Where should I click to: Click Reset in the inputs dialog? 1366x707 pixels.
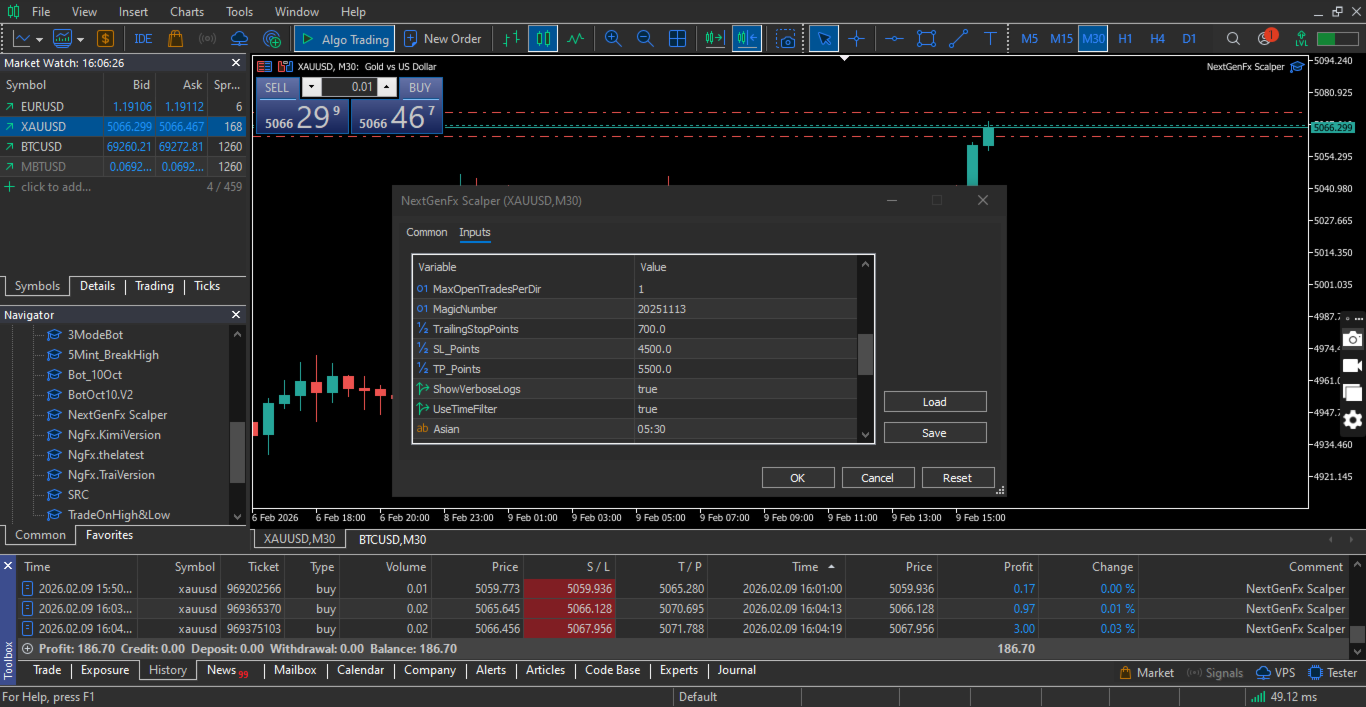[x=958, y=478]
